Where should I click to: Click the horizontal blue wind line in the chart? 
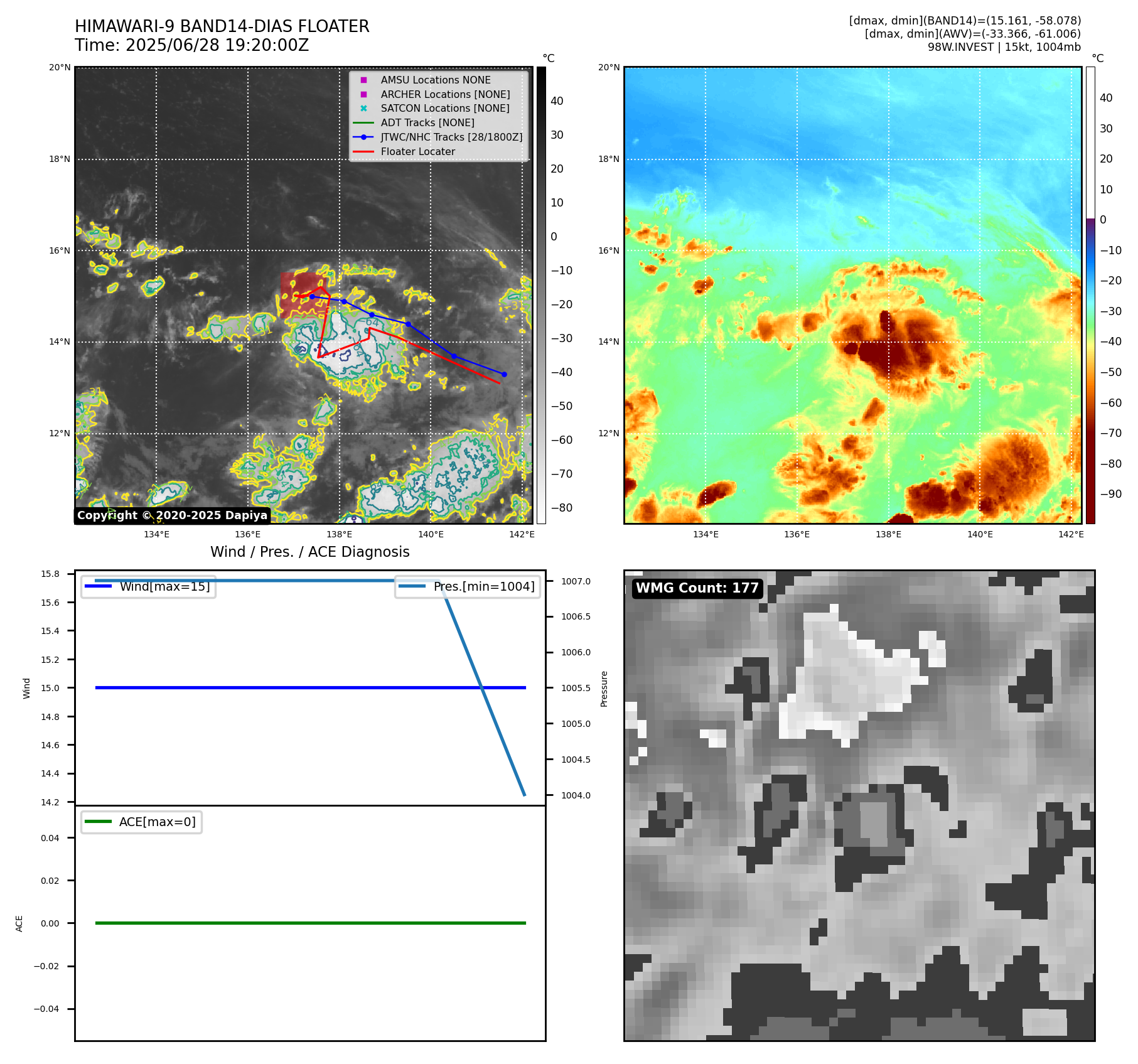click(x=311, y=688)
